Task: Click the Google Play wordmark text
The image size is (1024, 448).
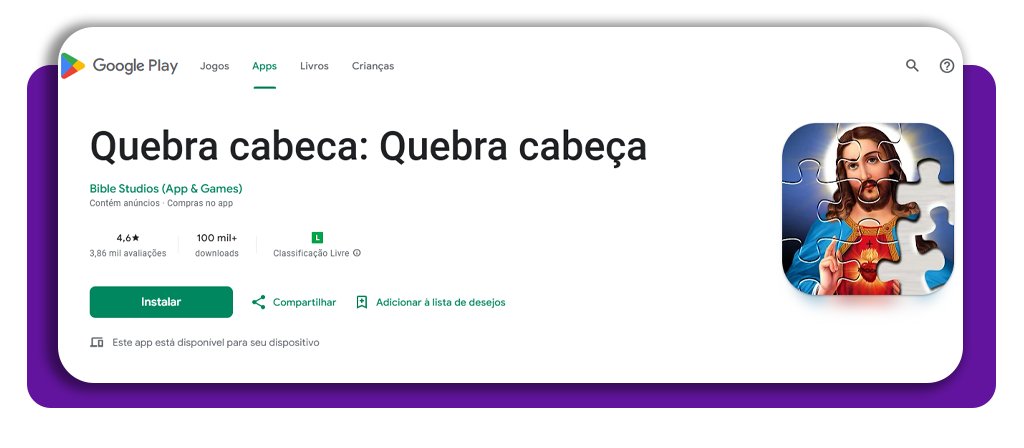Action: 135,66
